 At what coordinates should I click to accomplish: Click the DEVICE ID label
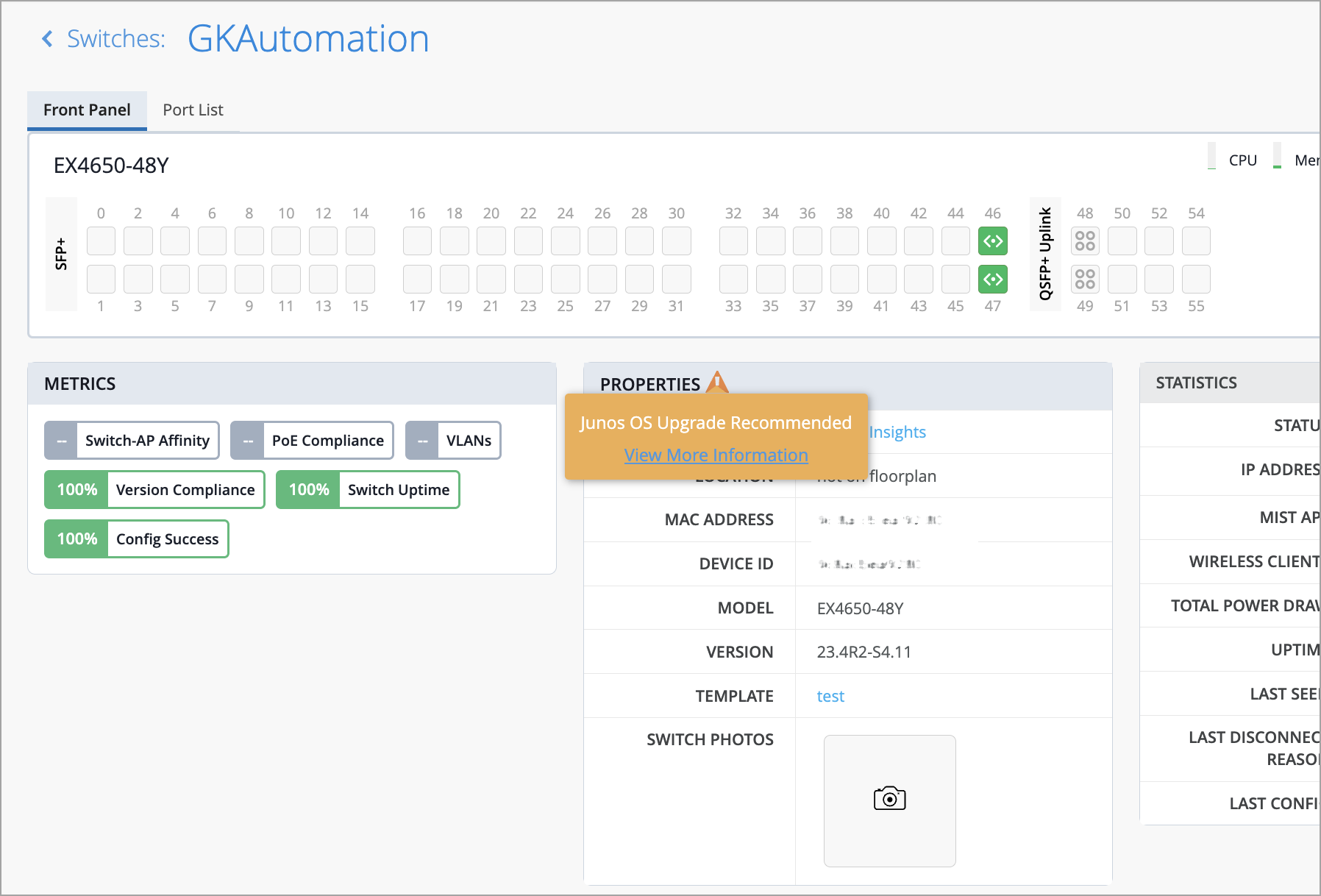[736, 564]
